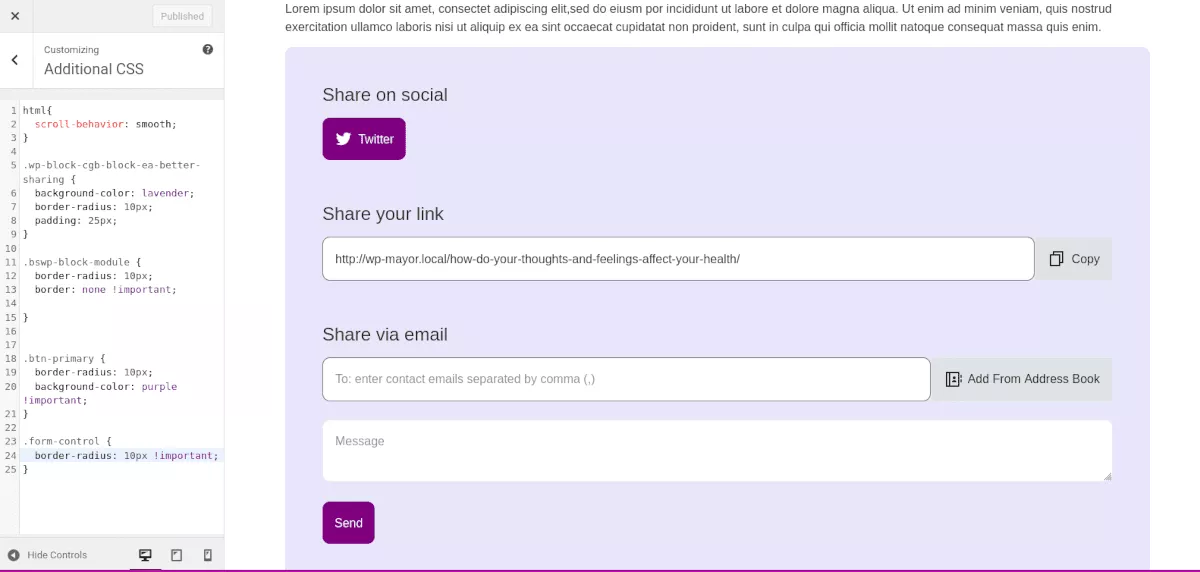Viewport: 1200px width, 572px height.
Task: Click the Published button
Action: 182,16
